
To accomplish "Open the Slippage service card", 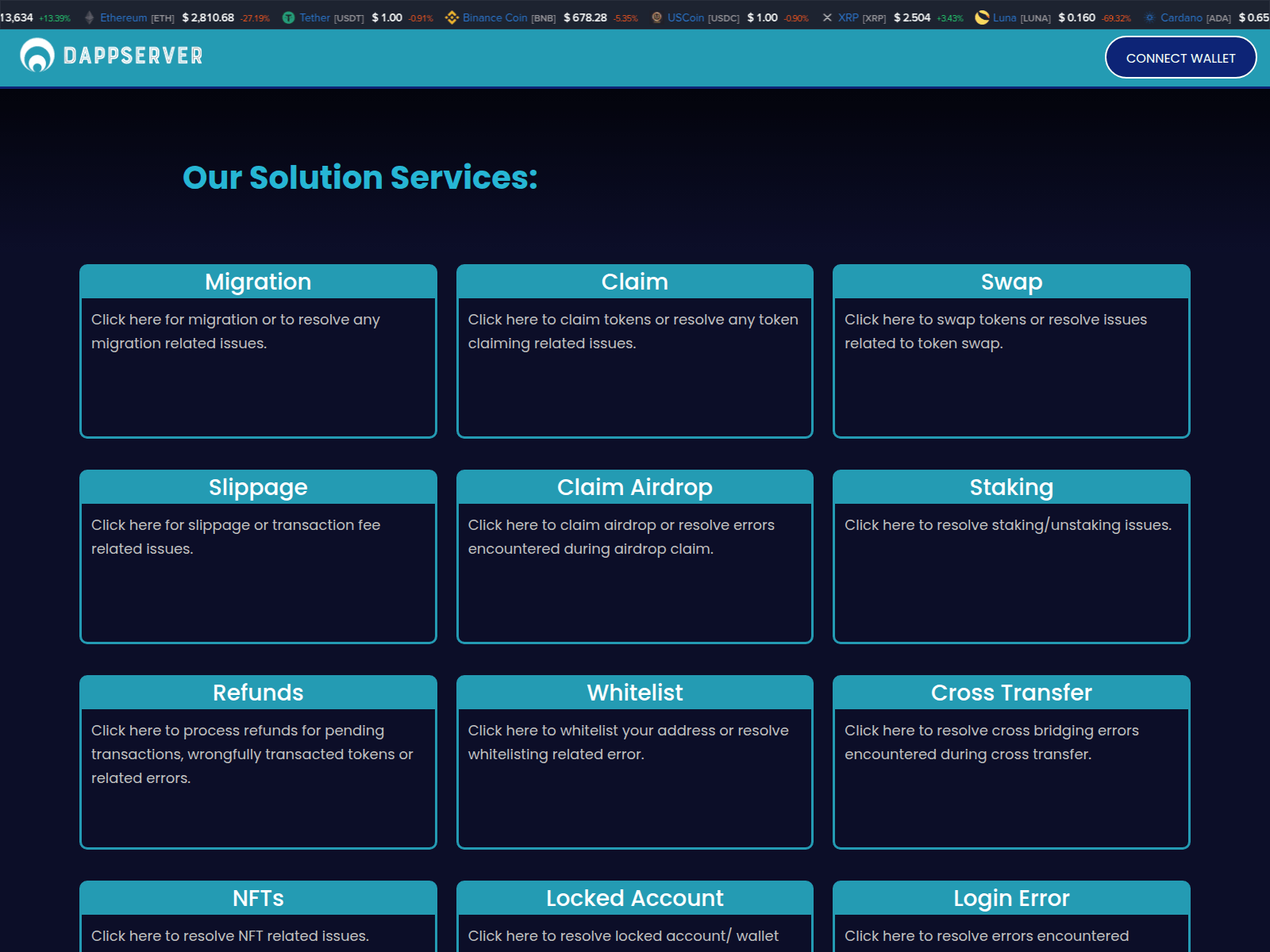I will [258, 556].
